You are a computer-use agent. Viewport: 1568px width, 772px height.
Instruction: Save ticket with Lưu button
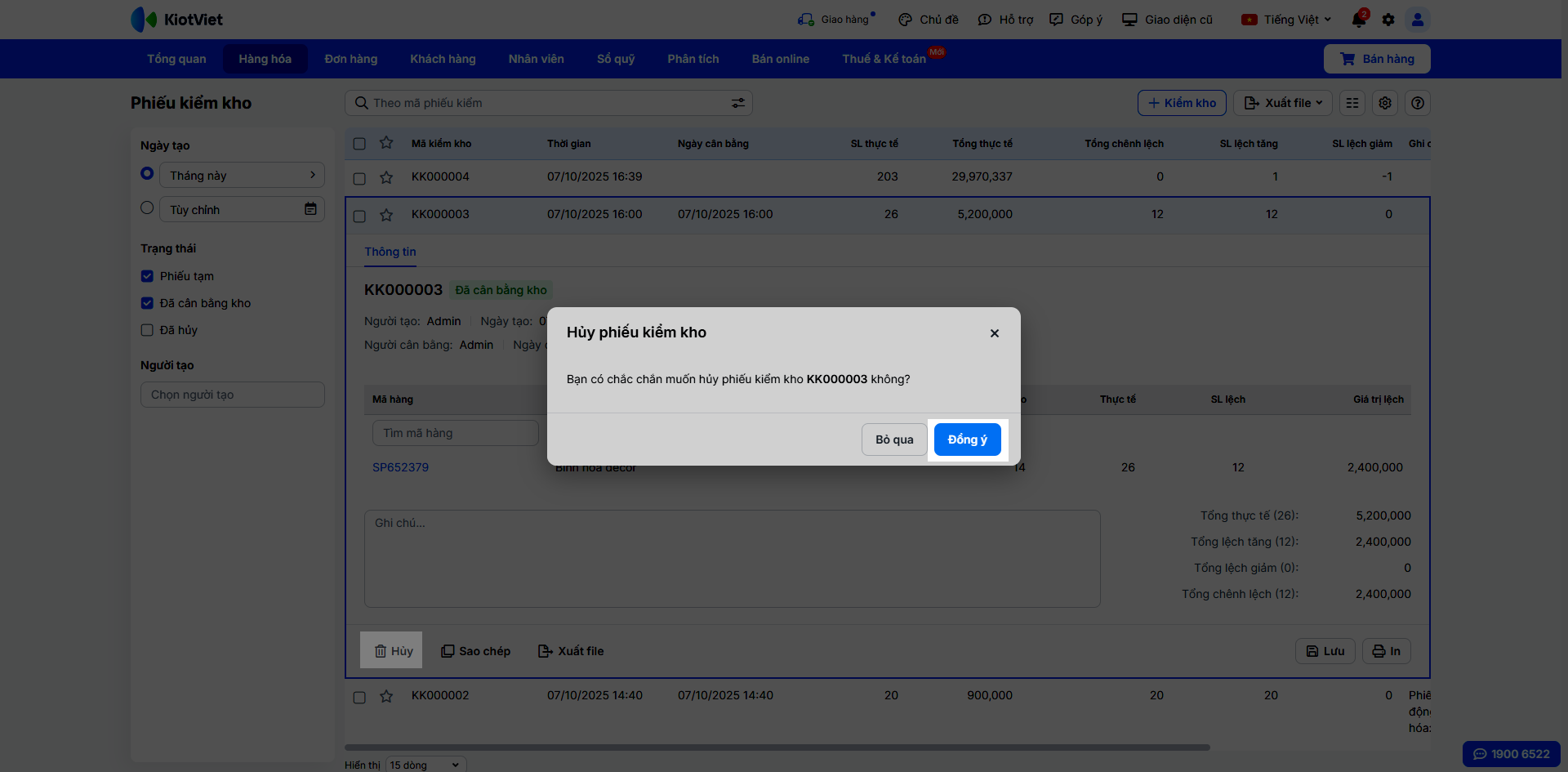click(1325, 651)
